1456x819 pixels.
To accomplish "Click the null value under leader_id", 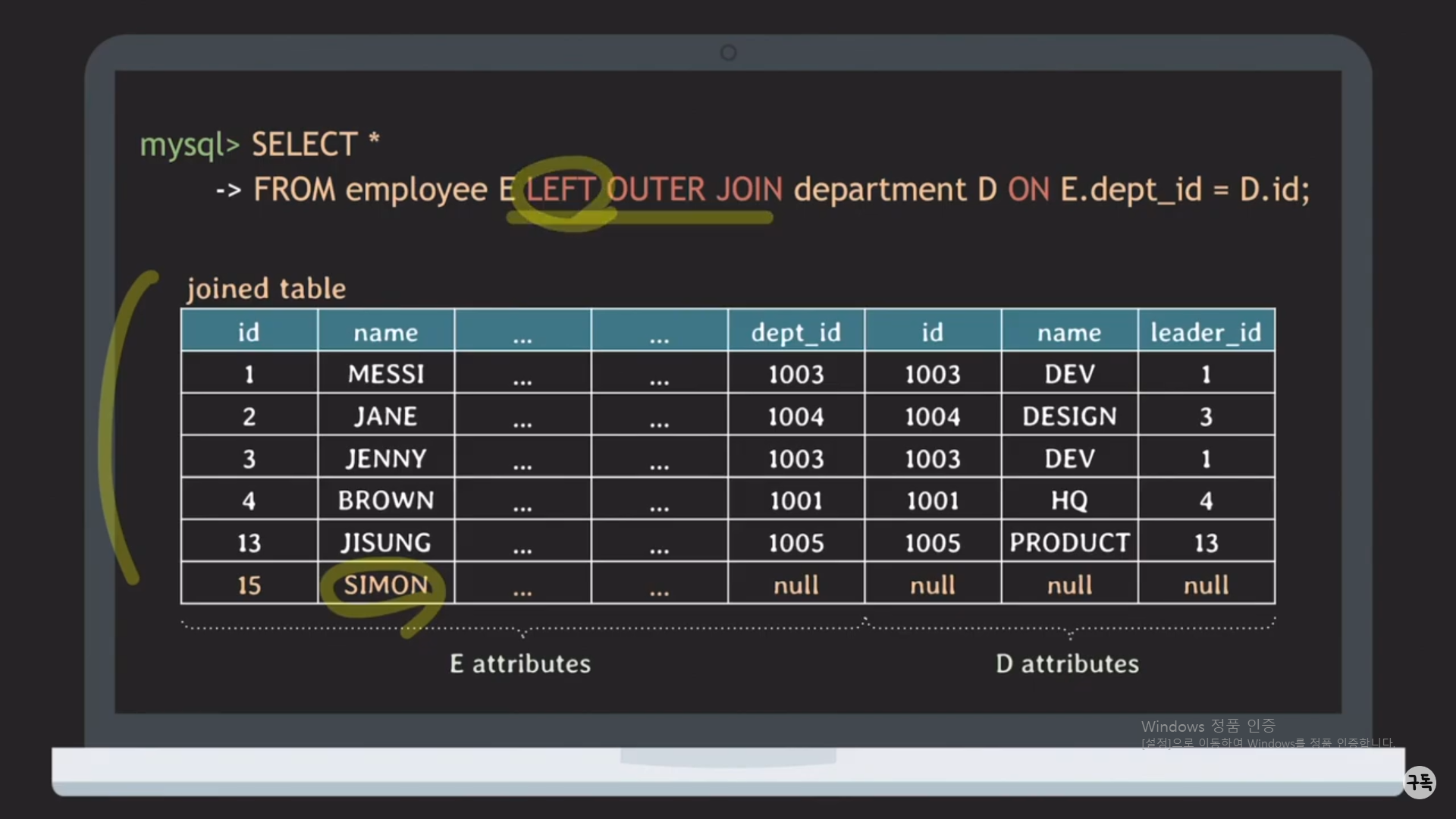I will pyautogui.click(x=1206, y=585).
